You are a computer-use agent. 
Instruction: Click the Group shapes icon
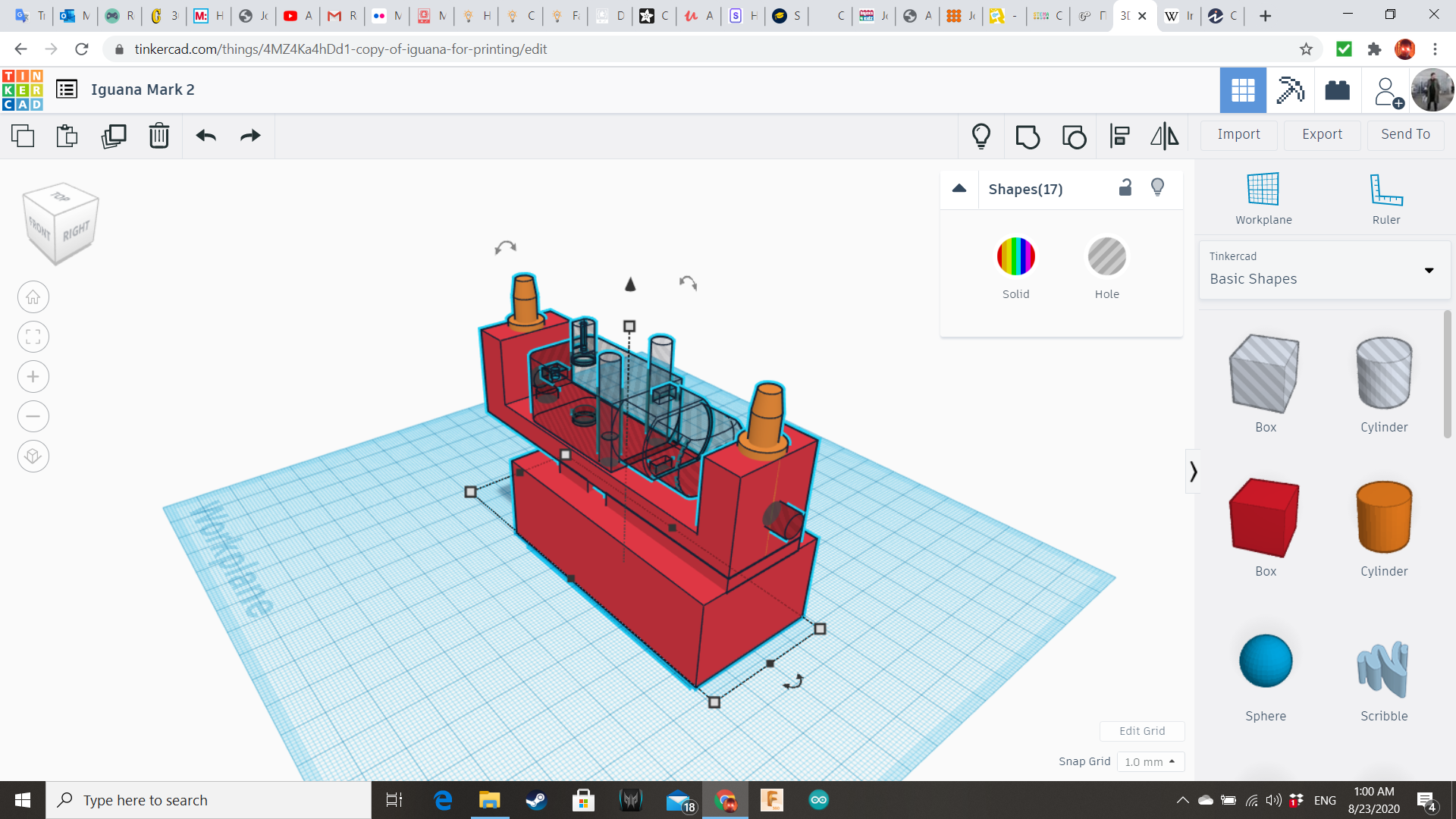[x=1028, y=136]
